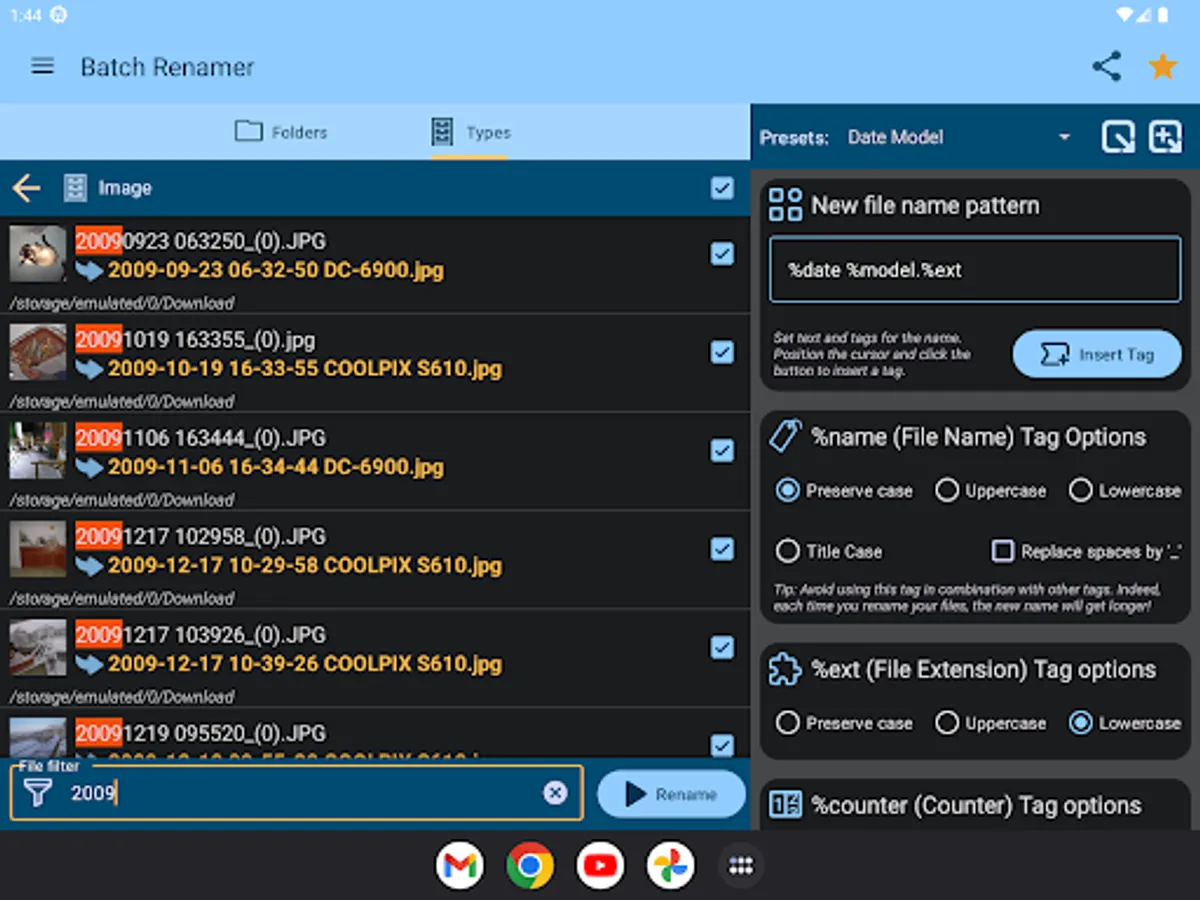Open thumbnail of 20091019 163355 image
This screenshot has height=900, width=1200.
pyautogui.click(x=38, y=352)
